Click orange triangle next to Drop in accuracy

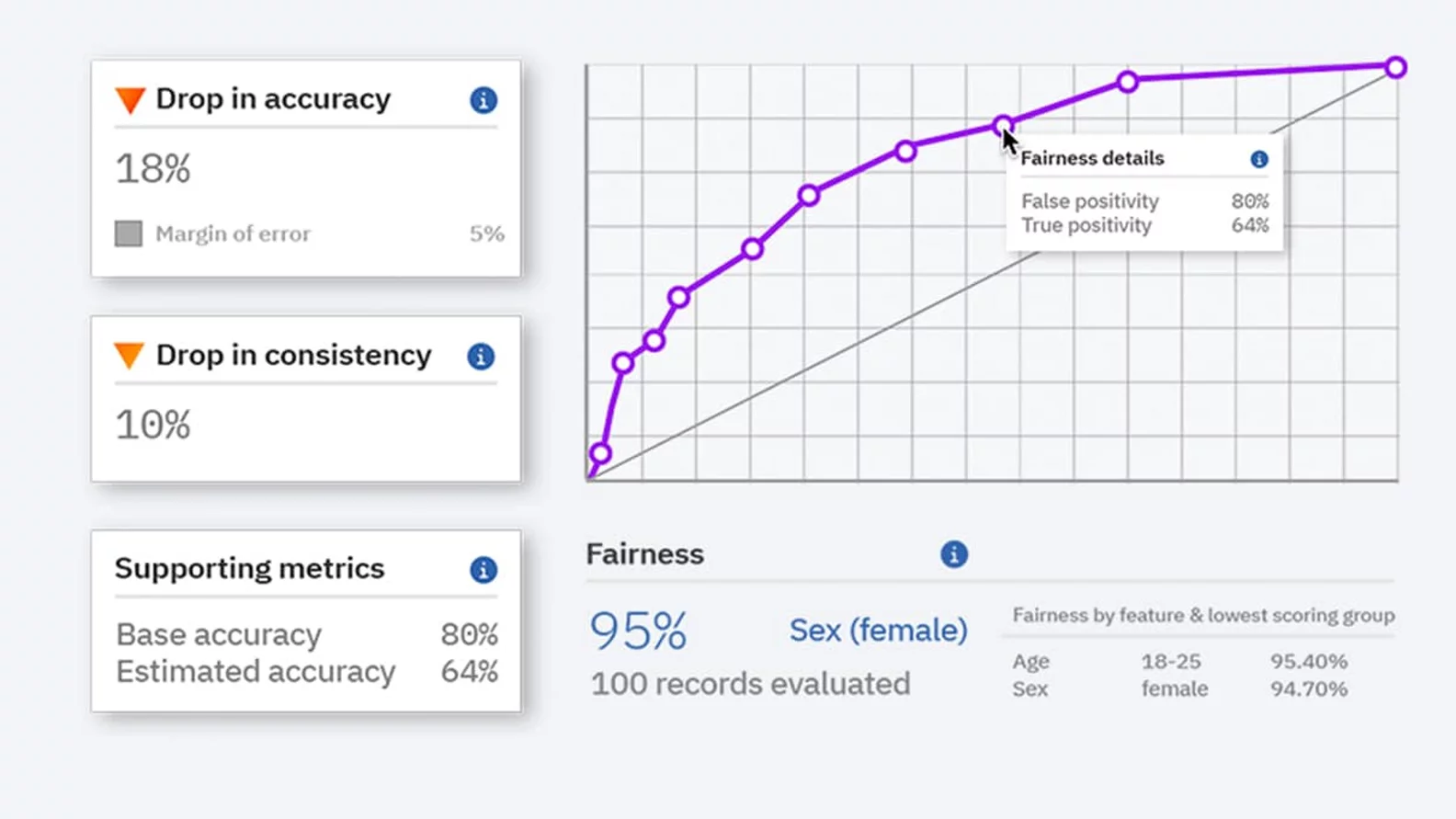tap(131, 100)
